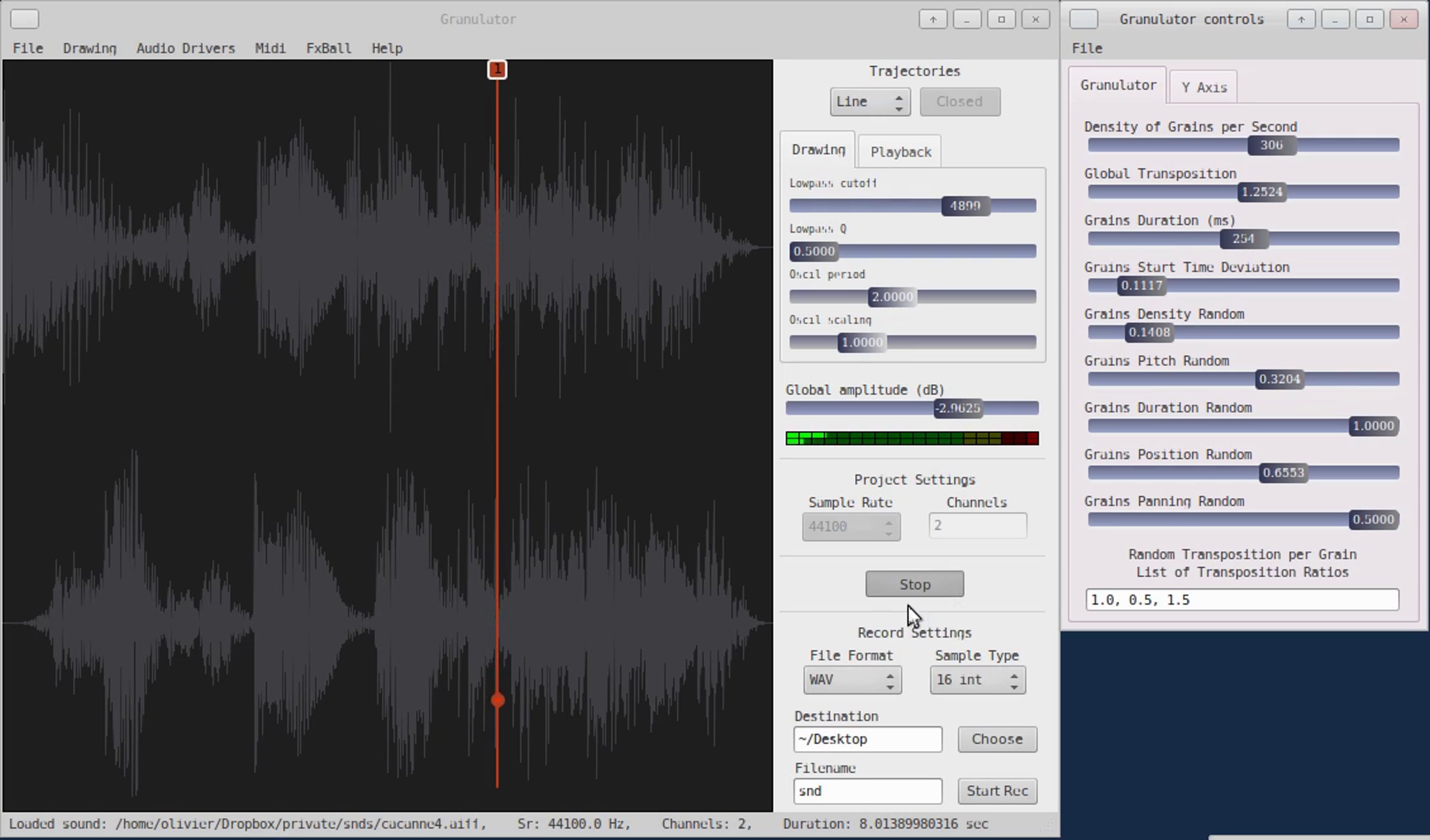
Task: Click the roll-up arrow button of Granulator window
Action: click(x=932, y=20)
